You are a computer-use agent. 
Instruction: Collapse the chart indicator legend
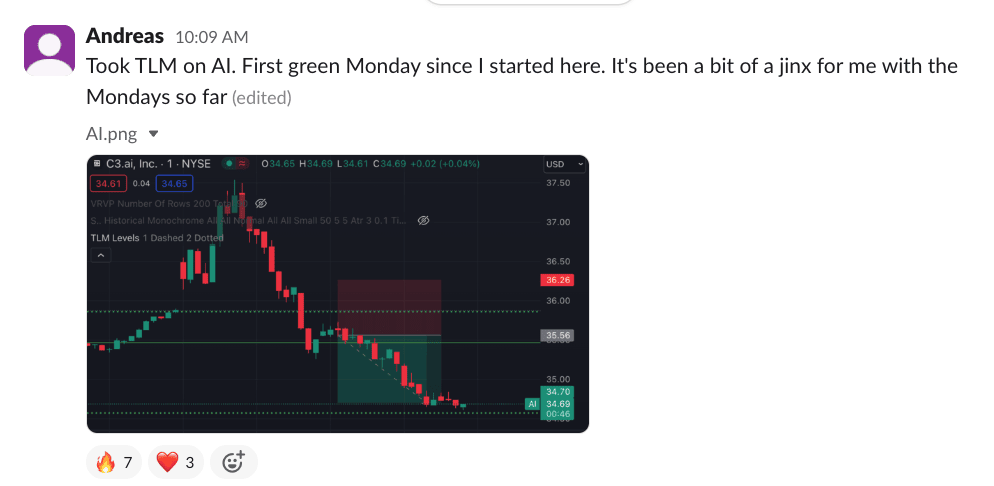100,256
